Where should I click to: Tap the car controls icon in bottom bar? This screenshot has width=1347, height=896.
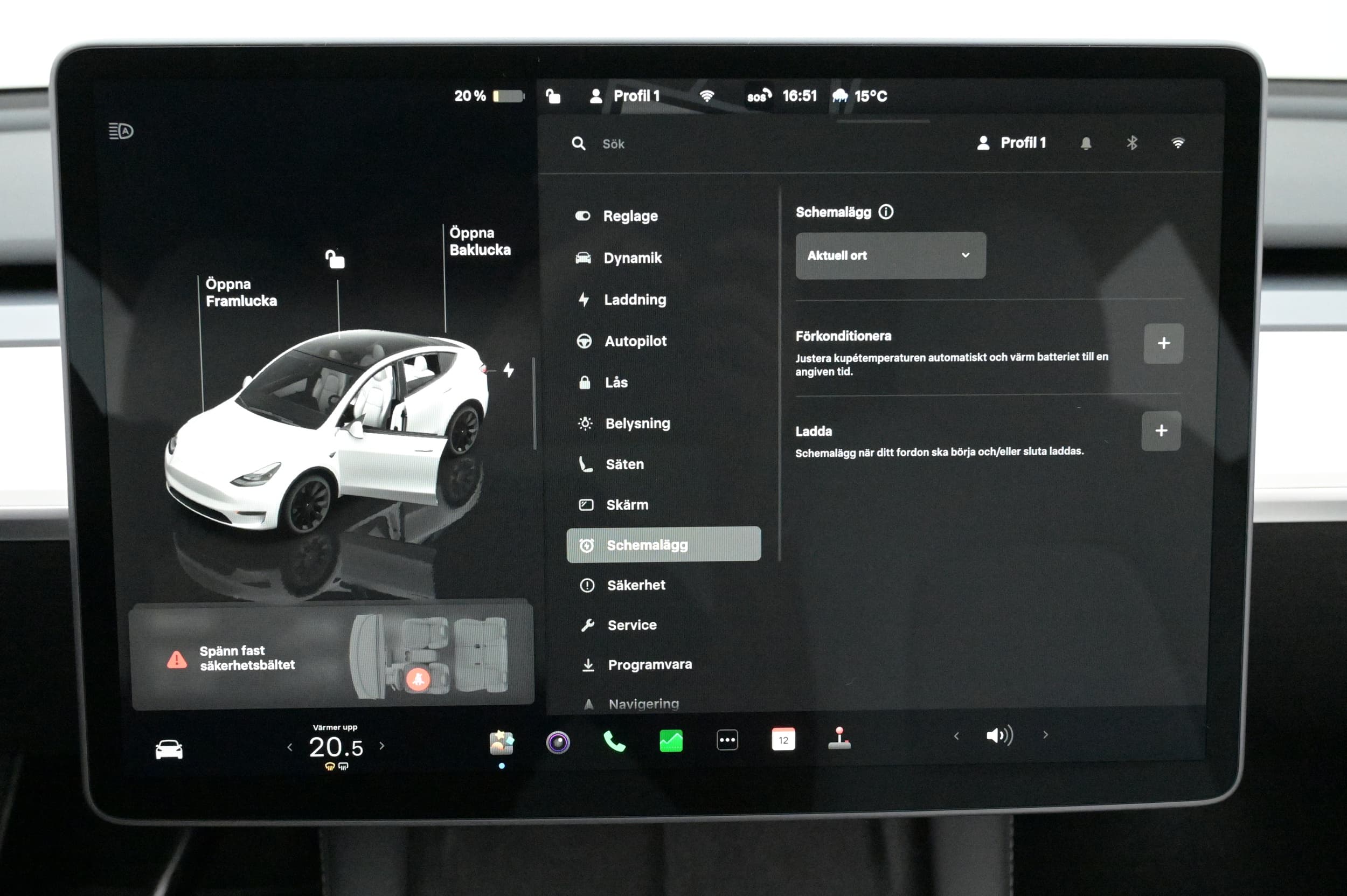tap(169, 749)
